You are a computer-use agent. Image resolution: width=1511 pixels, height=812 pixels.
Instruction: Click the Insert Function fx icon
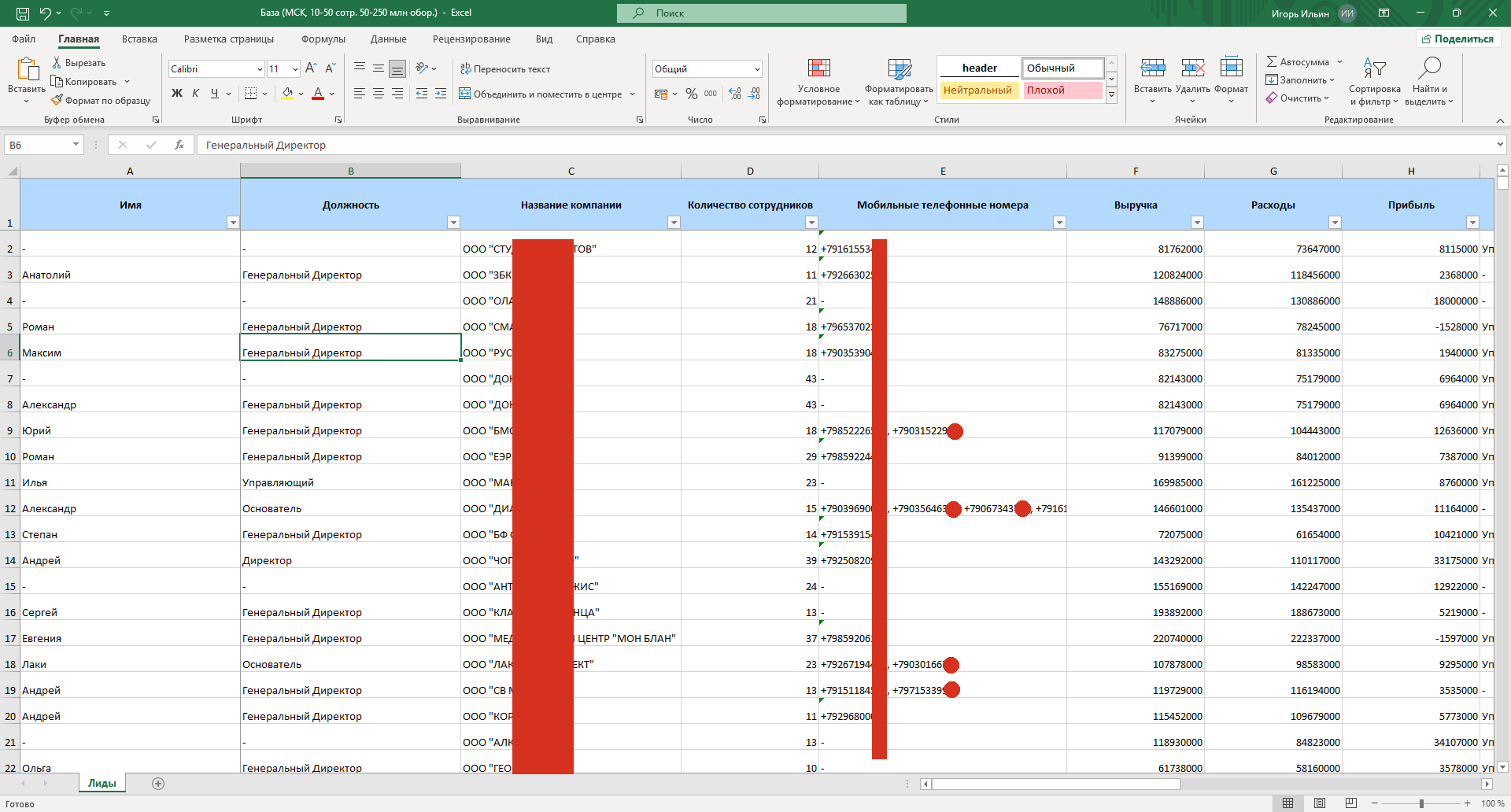coord(179,145)
